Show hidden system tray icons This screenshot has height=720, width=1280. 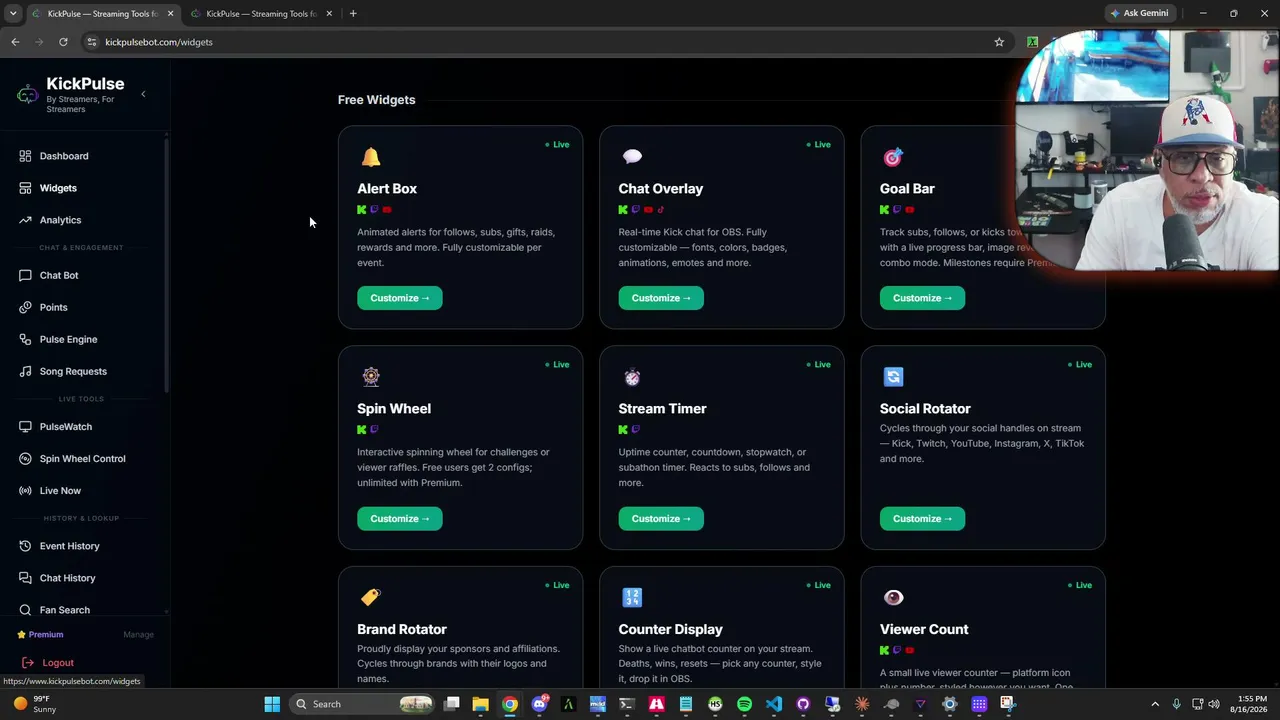tap(1156, 704)
